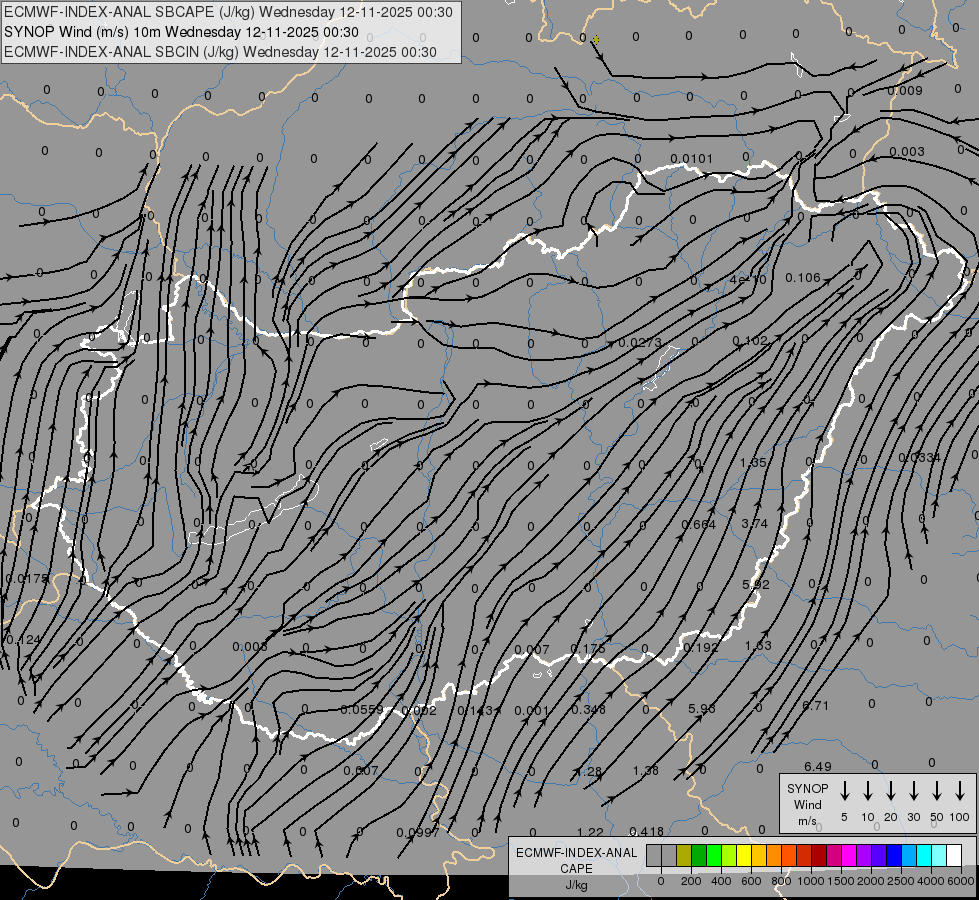Click the SBCAPE title line
This screenshot has width=979, height=900.
(x=228, y=12)
